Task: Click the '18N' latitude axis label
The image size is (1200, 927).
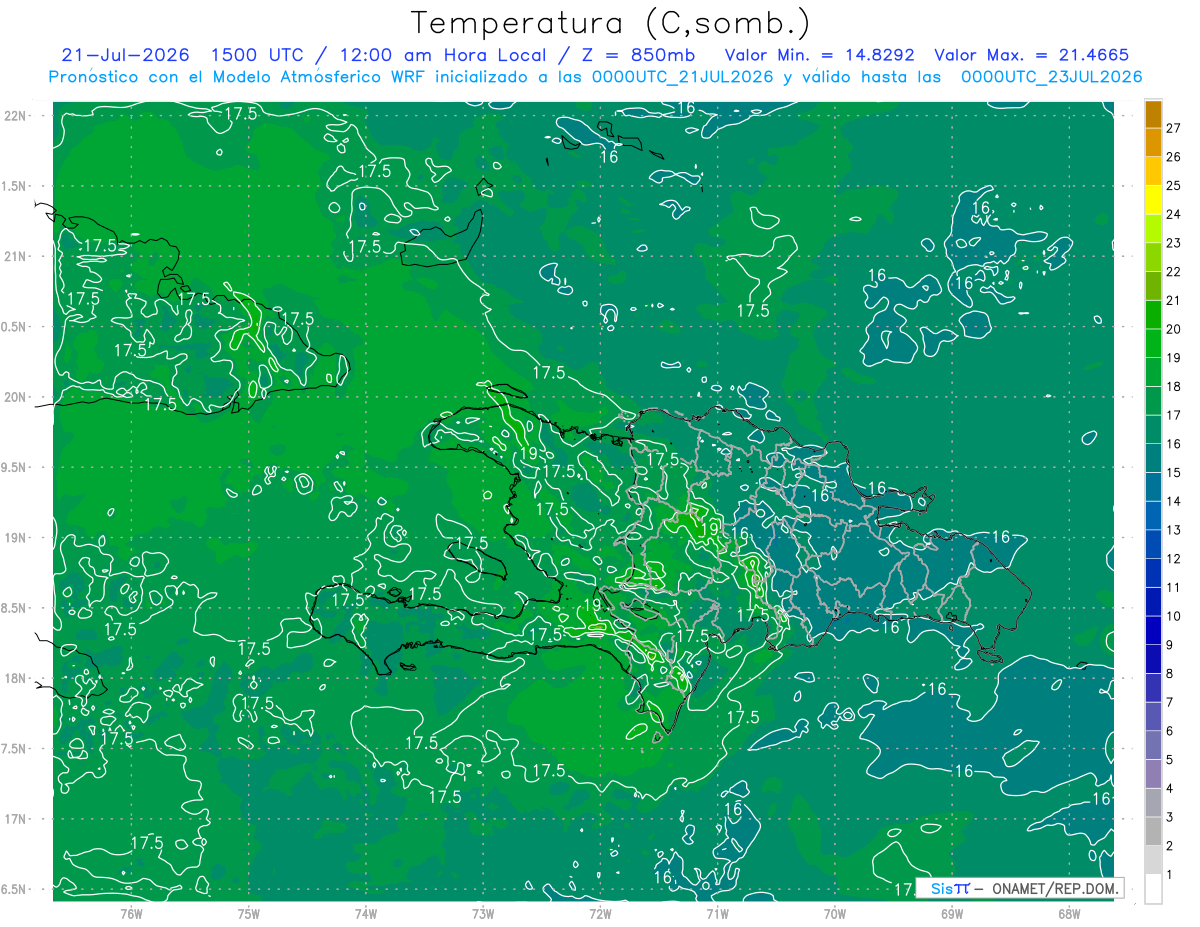Action: (x=16, y=678)
